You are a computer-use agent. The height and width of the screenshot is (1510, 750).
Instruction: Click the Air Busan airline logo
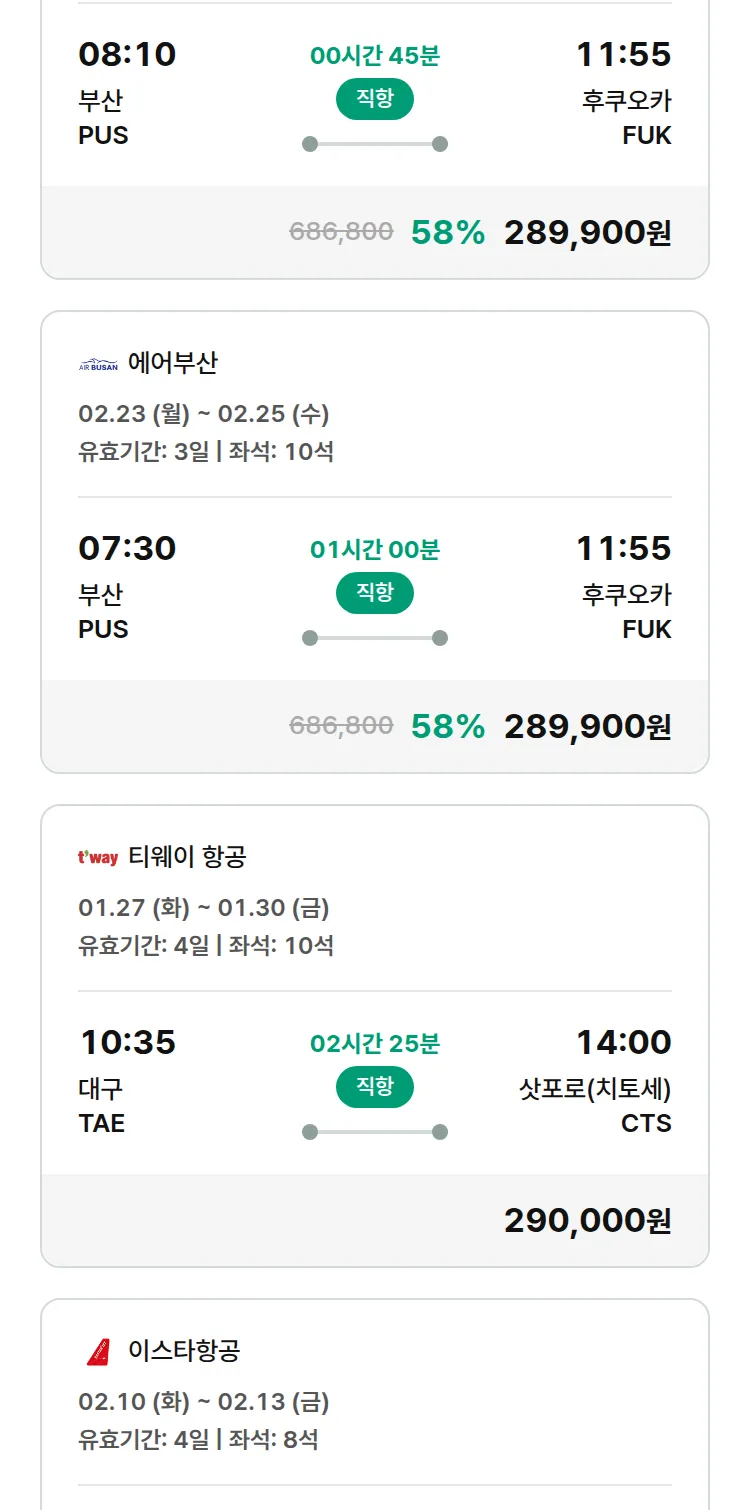click(98, 364)
